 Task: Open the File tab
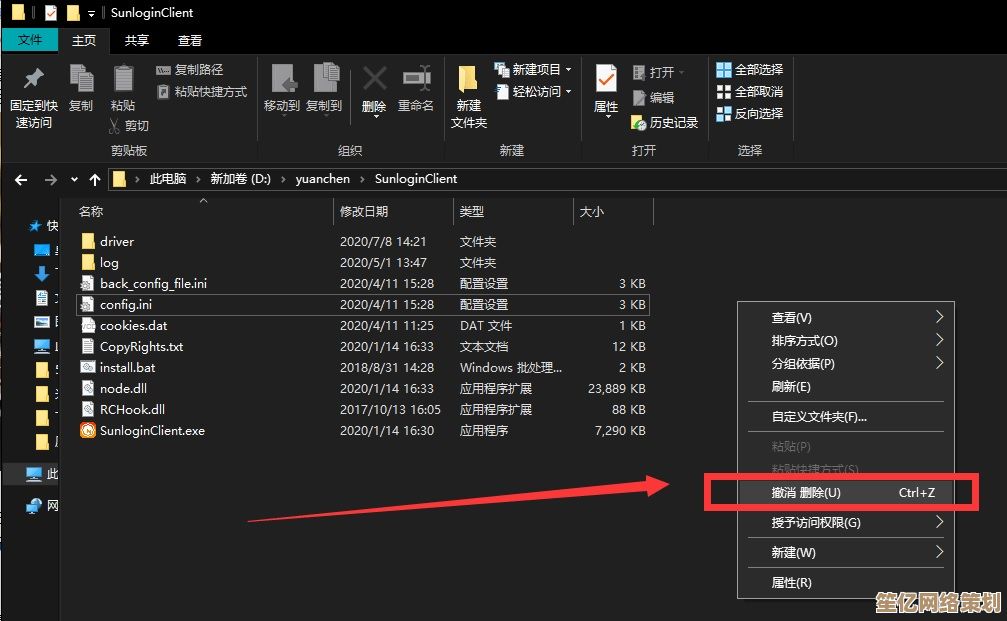click(30, 40)
